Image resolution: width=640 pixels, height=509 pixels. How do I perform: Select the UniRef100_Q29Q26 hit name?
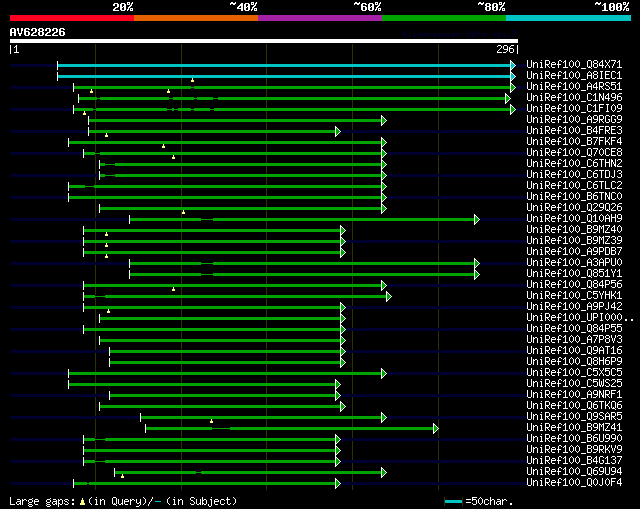(x=574, y=208)
